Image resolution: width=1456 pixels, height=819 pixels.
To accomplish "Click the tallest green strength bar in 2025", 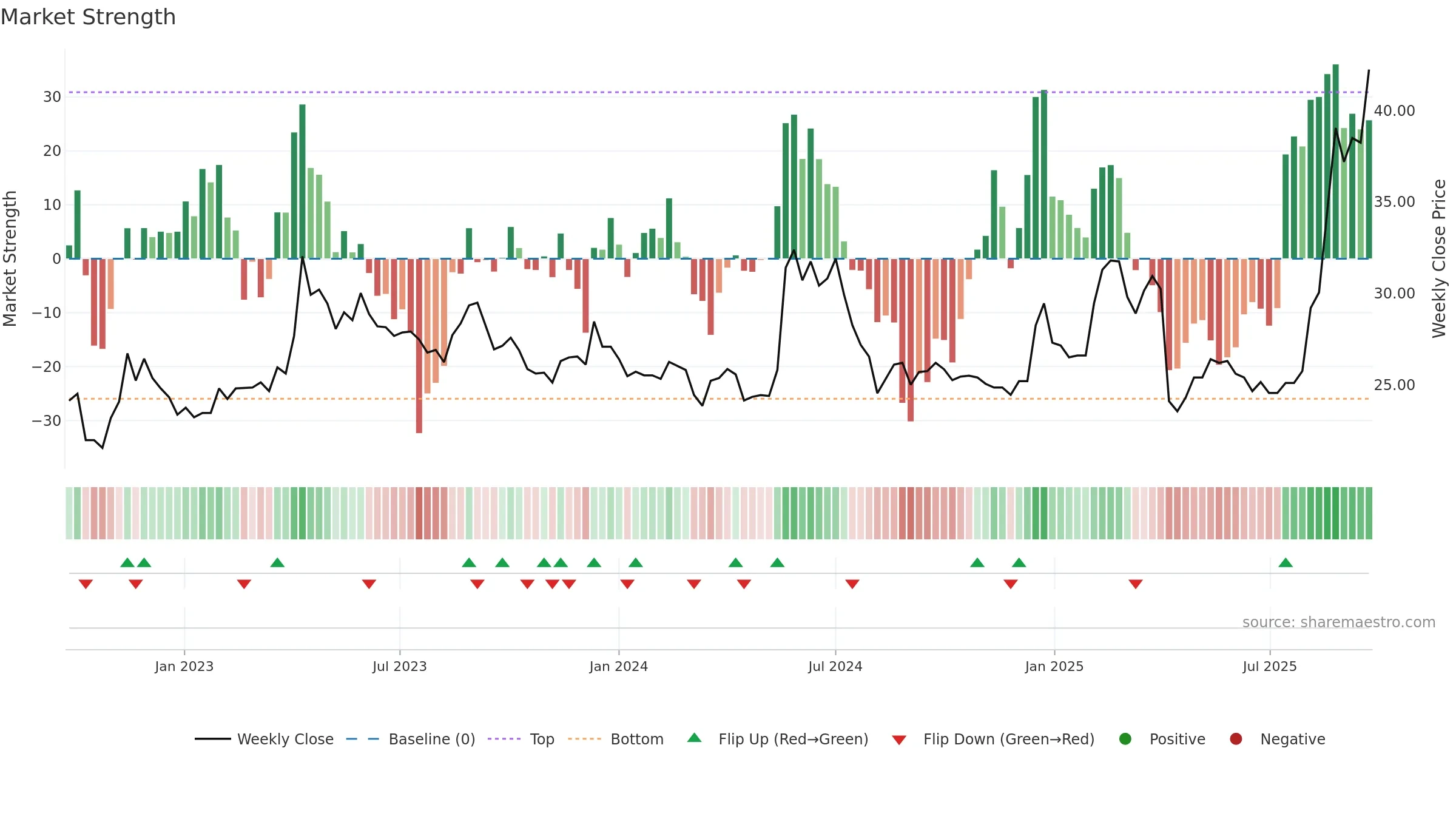I will tap(1335, 161).
